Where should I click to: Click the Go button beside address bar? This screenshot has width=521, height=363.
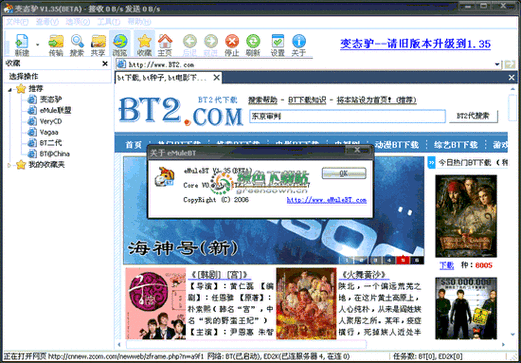(509, 64)
